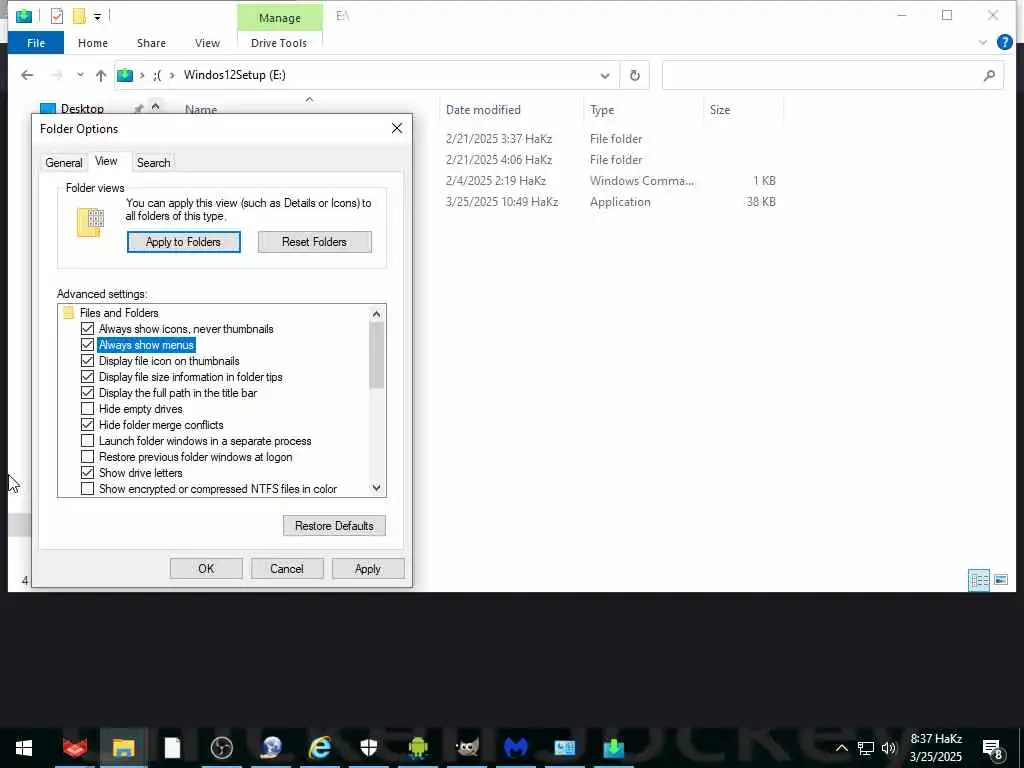Image resolution: width=1024 pixels, height=768 pixels.
Task: Uncheck Always show icons, never thumbnails
Action: point(88,328)
